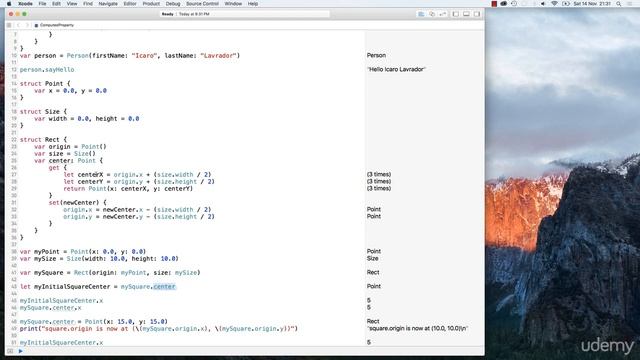Image resolution: width=640 pixels, height=360 pixels.
Task: Run the playground with play button
Action: coord(20,351)
